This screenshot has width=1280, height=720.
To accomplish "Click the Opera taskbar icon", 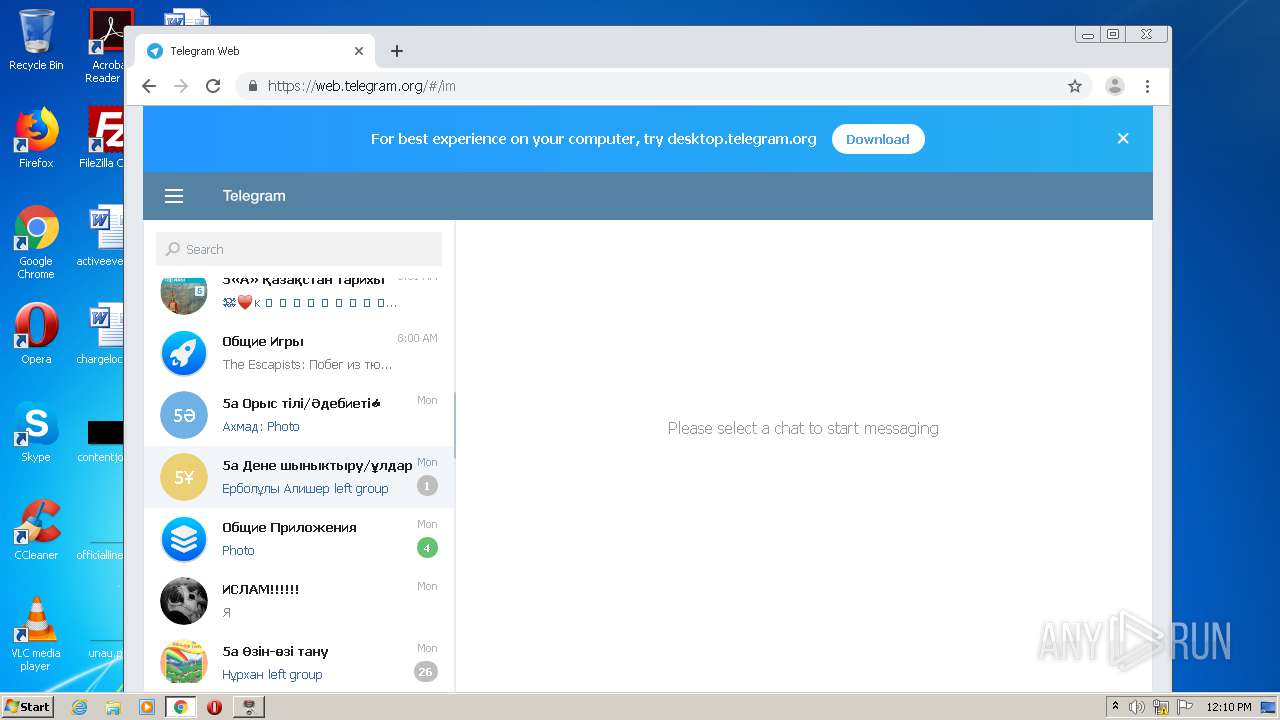I will (214, 707).
